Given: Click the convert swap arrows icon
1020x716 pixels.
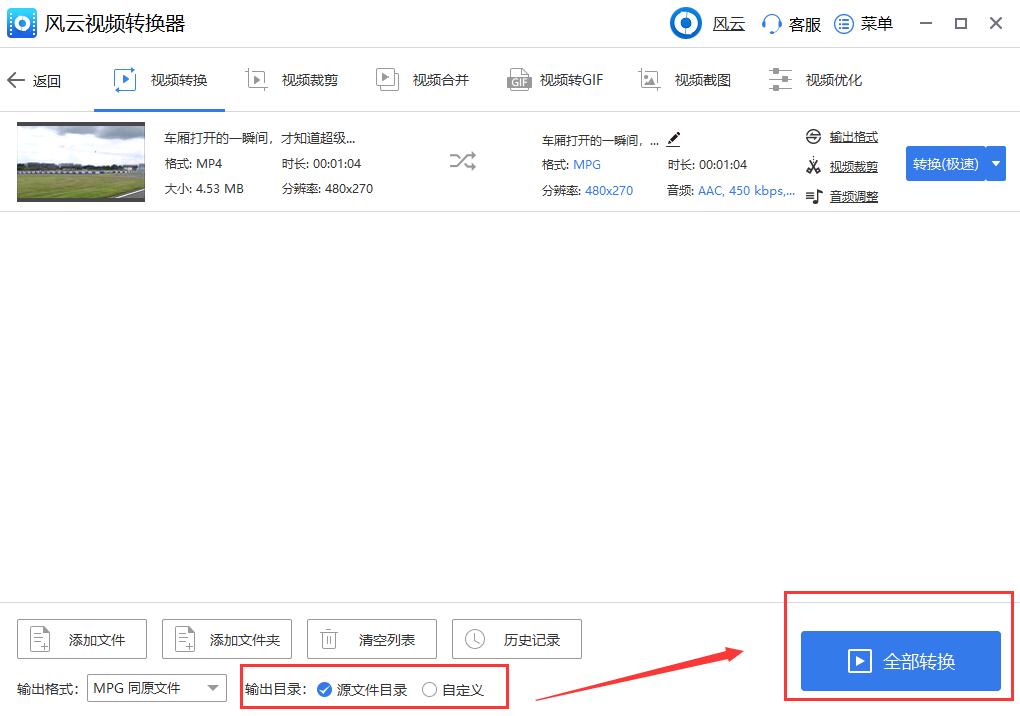Looking at the screenshot, I should click(461, 160).
